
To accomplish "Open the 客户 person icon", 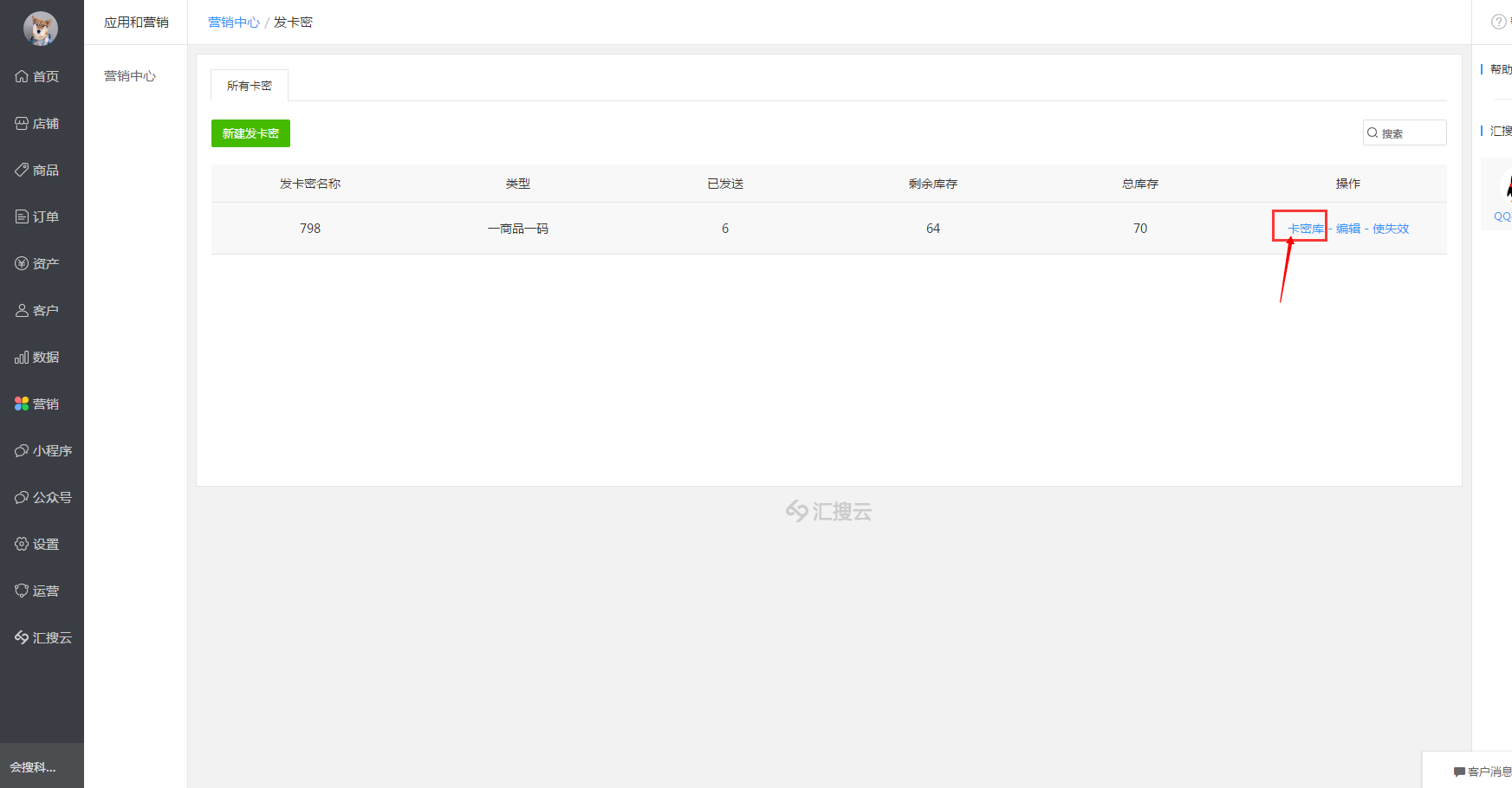I will coord(22,311).
